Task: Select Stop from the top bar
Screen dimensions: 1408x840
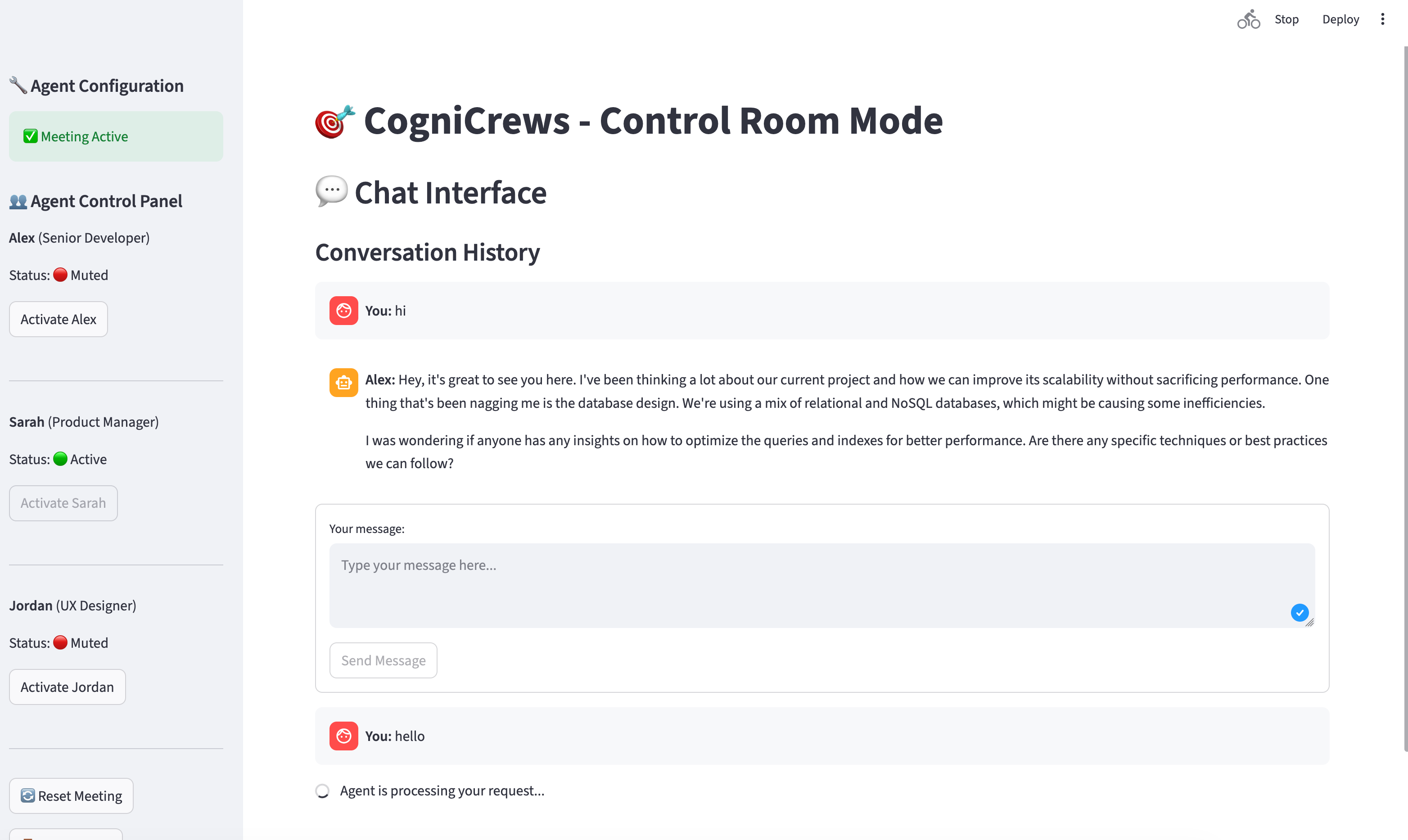Action: 1287,18
